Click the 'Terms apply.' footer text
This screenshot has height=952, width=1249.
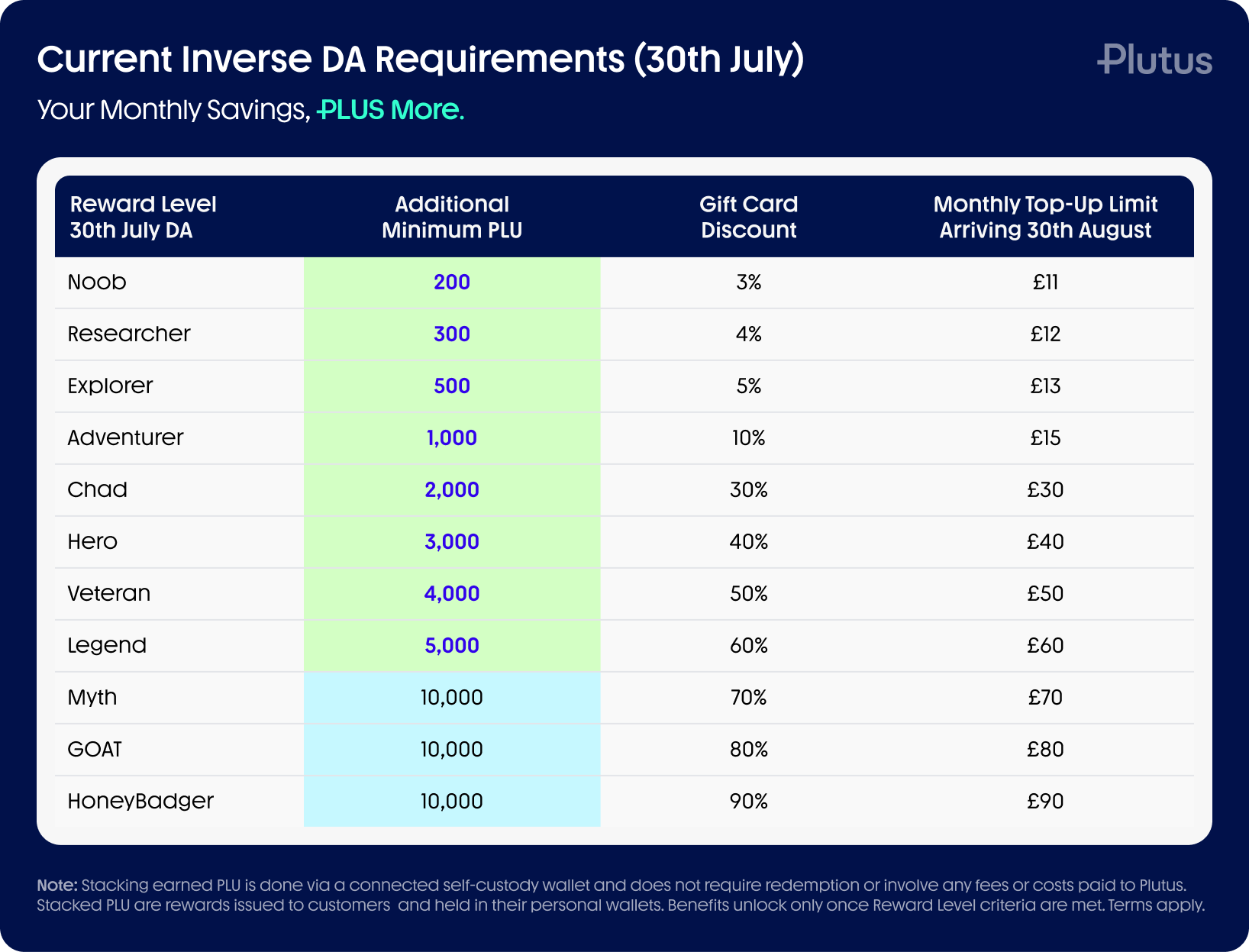coord(1156,905)
